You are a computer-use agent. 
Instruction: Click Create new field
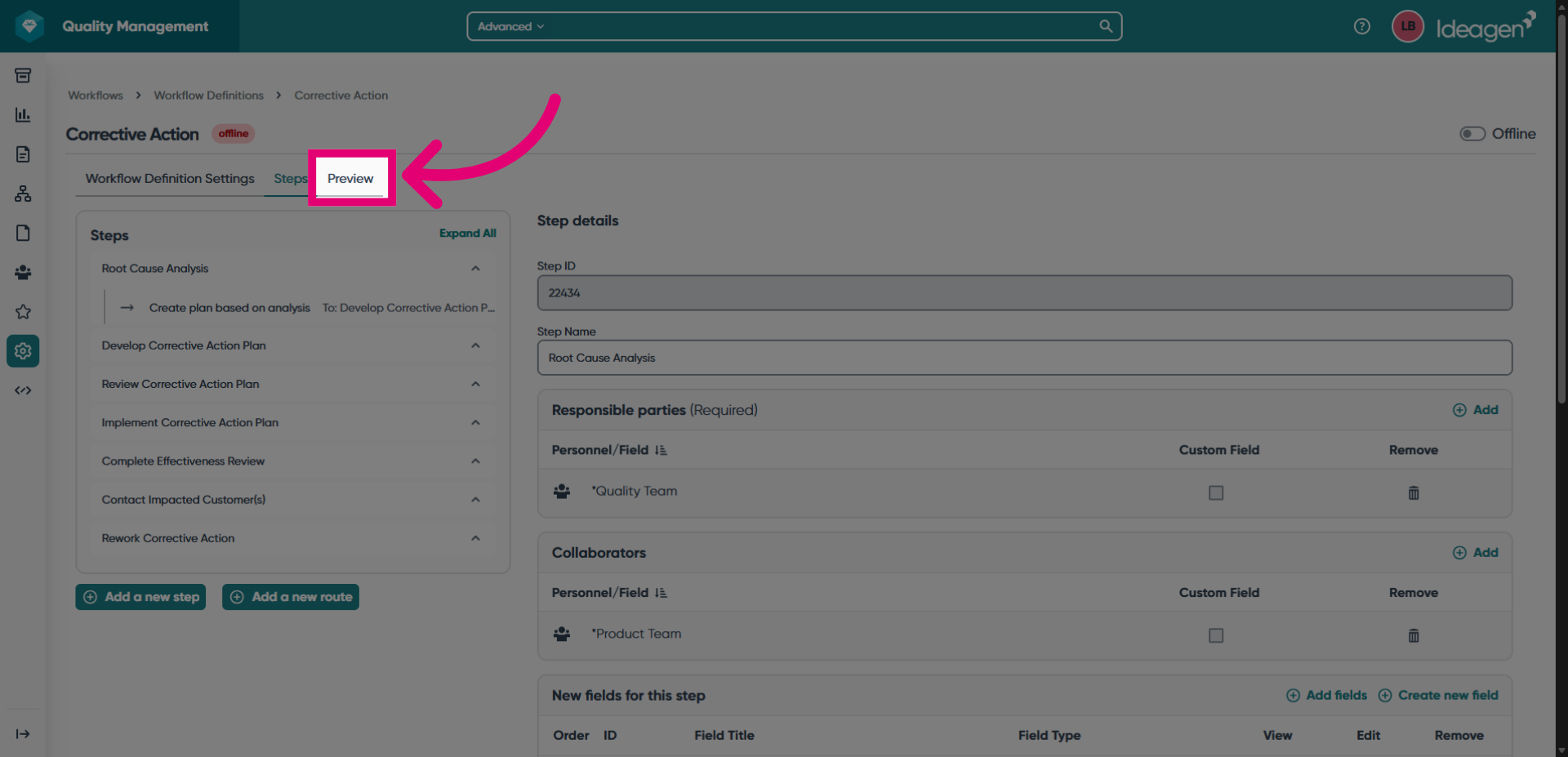tap(1439, 696)
